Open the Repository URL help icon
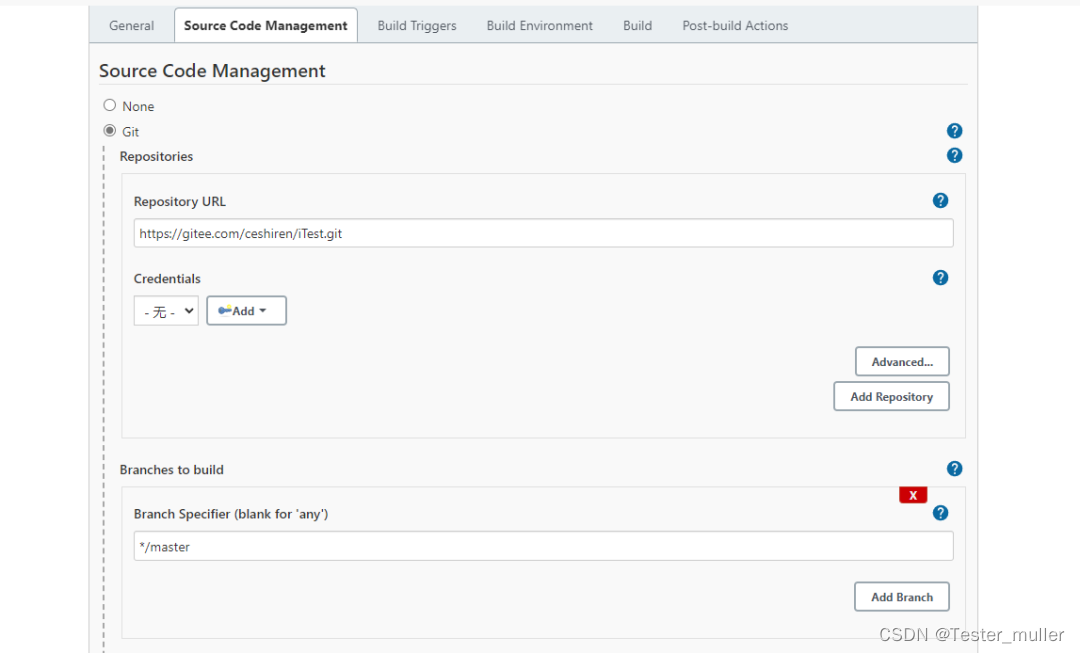This screenshot has width=1080, height=653. click(x=940, y=201)
